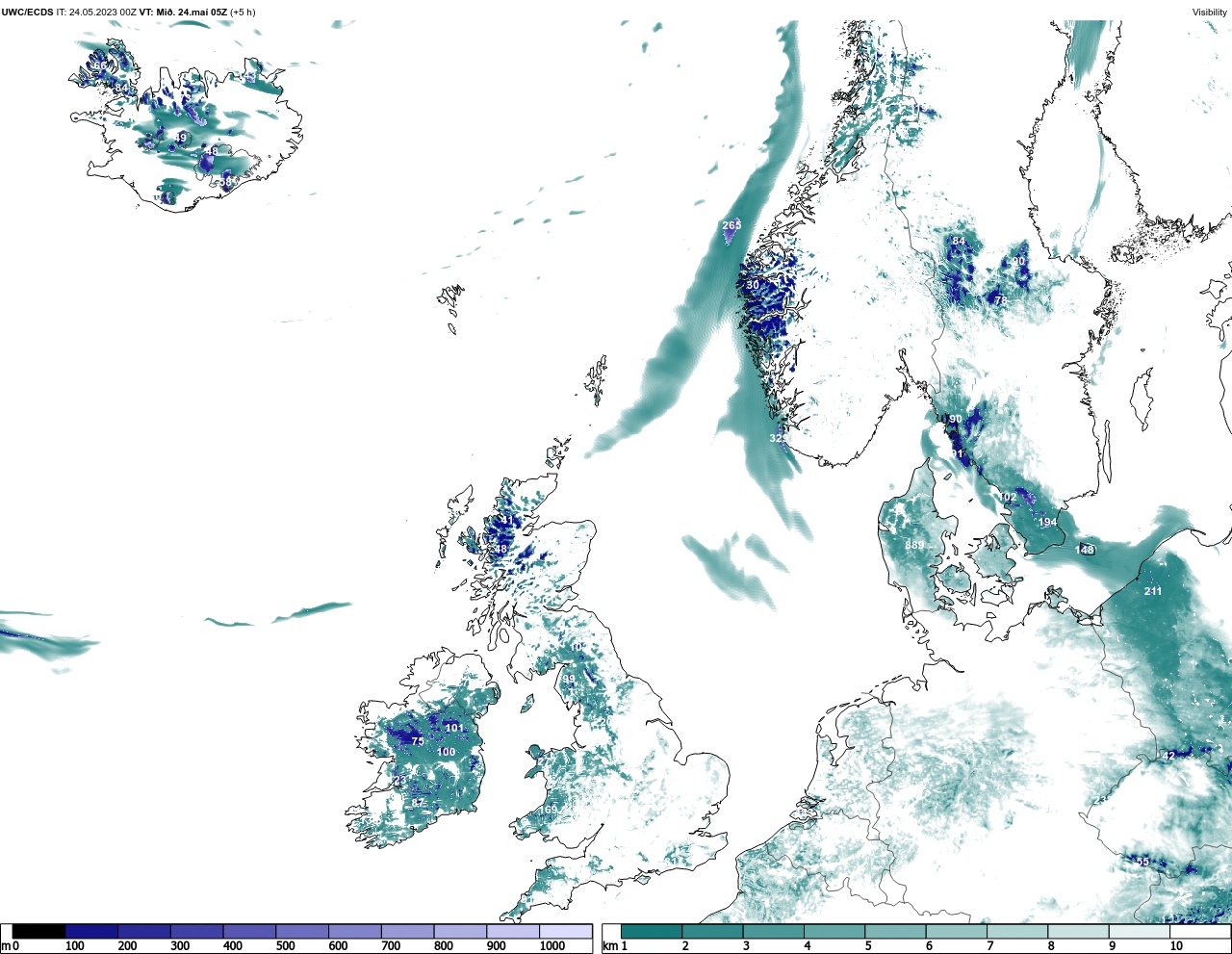This screenshot has width=1232, height=954.
Task: Click the "889" value over Denmark
Action: point(914,545)
